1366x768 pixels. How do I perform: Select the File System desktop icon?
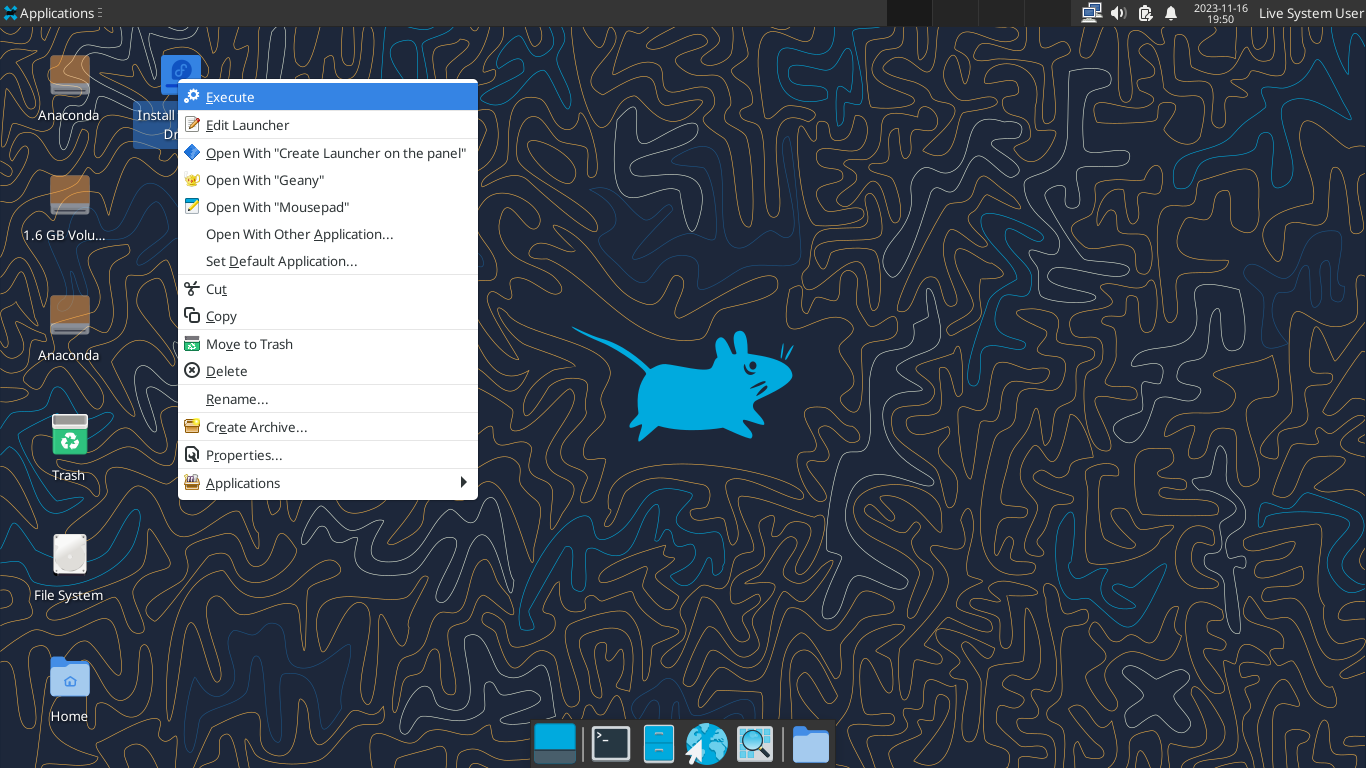(69, 568)
